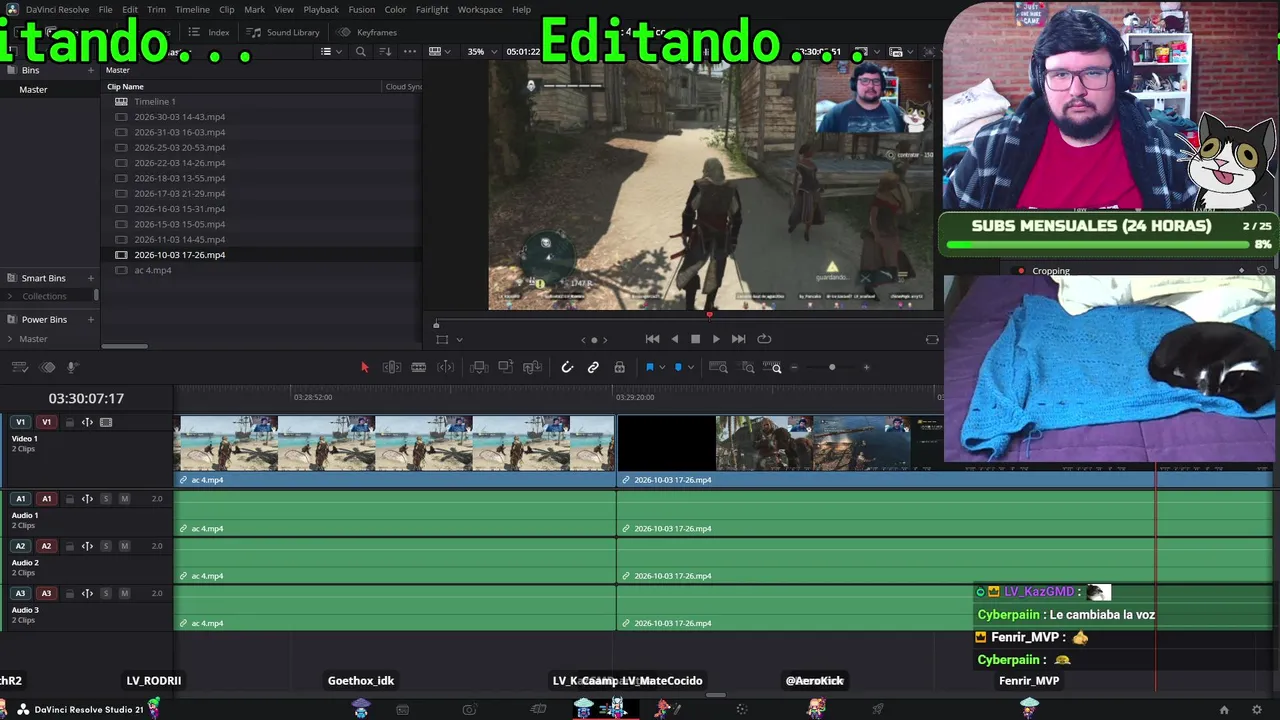Mute the Audio 2 track

click(124, 546)
